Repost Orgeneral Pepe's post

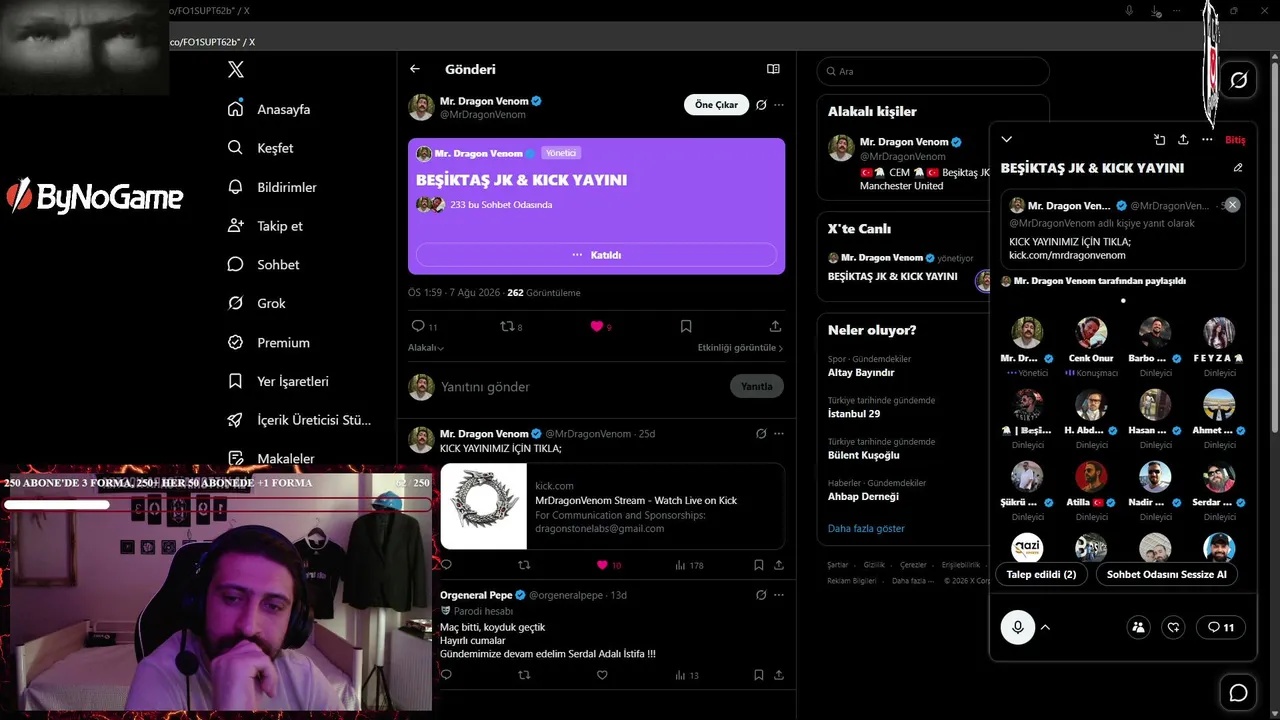pos(524,675)
